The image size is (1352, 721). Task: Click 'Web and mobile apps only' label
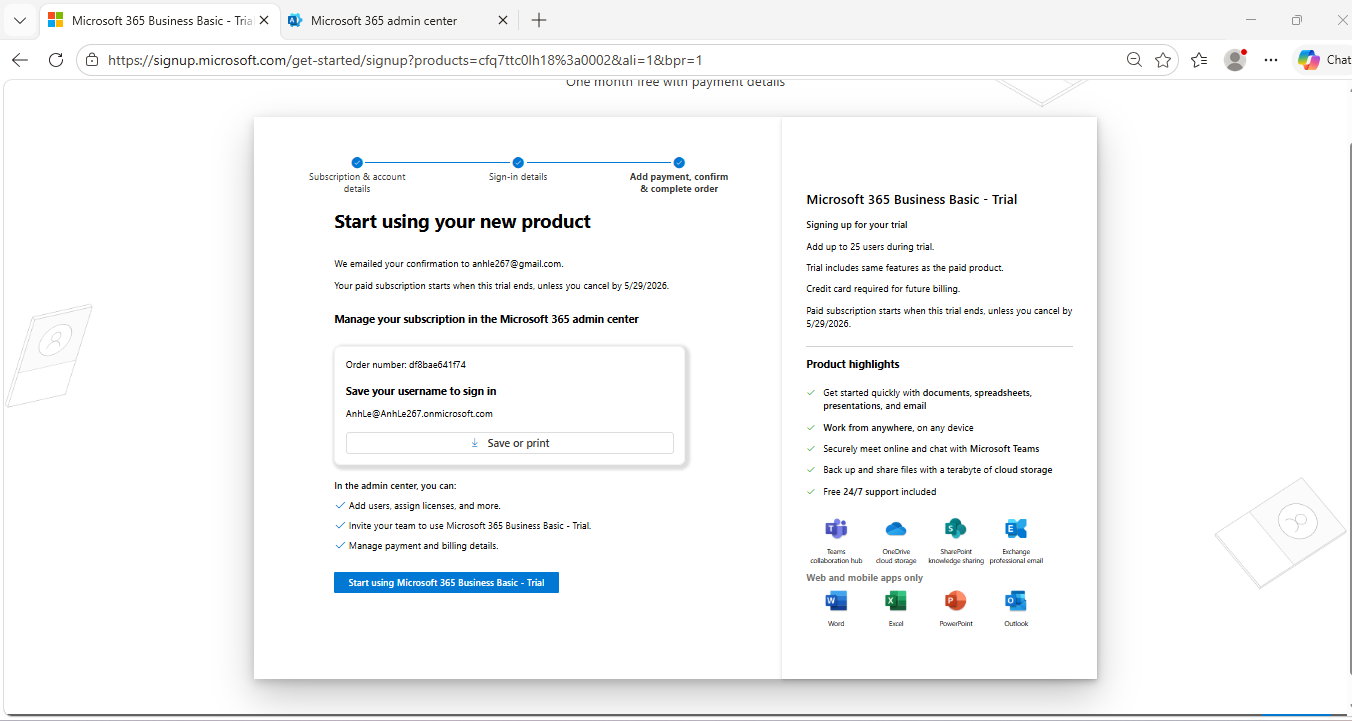point(865,578)
